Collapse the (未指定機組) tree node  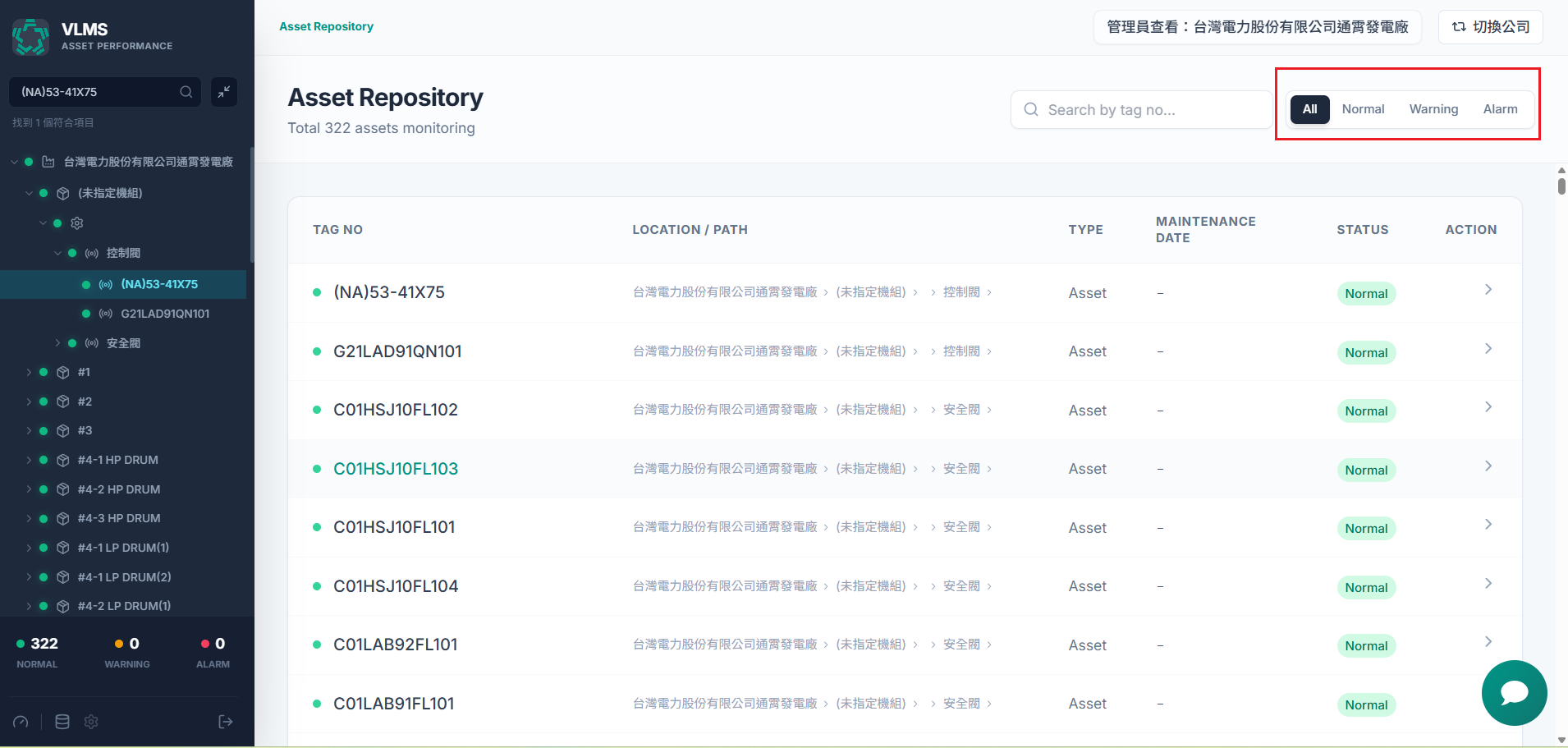click(x=29, y=193)
